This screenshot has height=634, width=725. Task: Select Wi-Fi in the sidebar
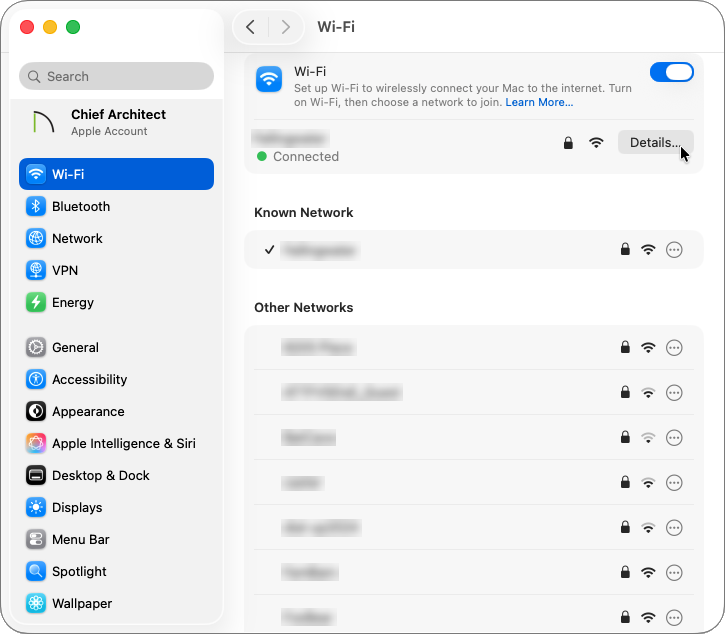[117, 174]
